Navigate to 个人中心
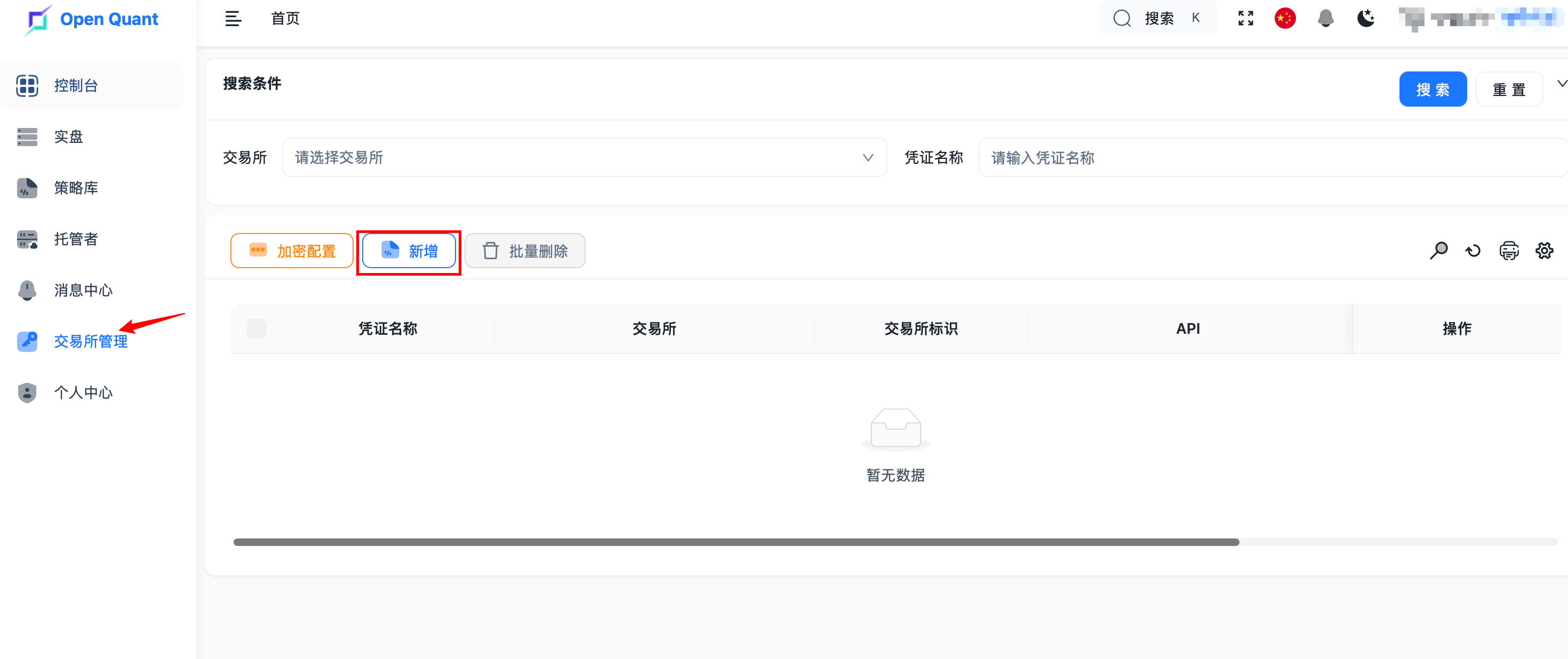This screenshot has width=1568, height=659. (x=83, y=392)
